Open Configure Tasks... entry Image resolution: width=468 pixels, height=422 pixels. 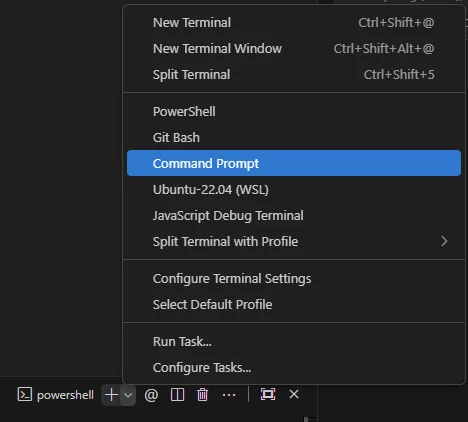pyautogui.click(x=294, y=368)
